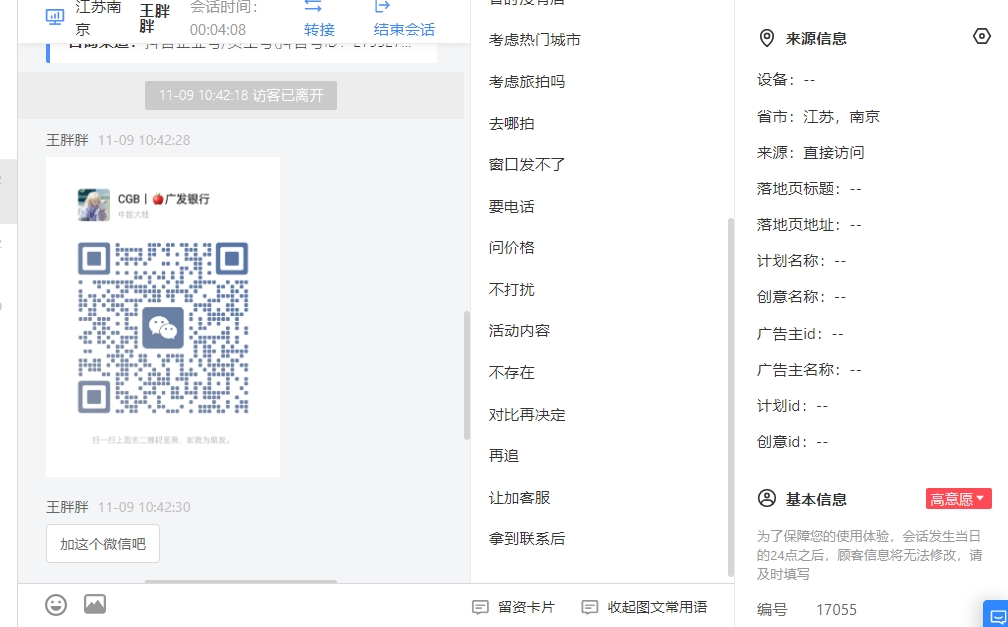Viewport: 1008px width, 627px height.
Task: Select quick phrase 不存在
Action: pos(512,372)
